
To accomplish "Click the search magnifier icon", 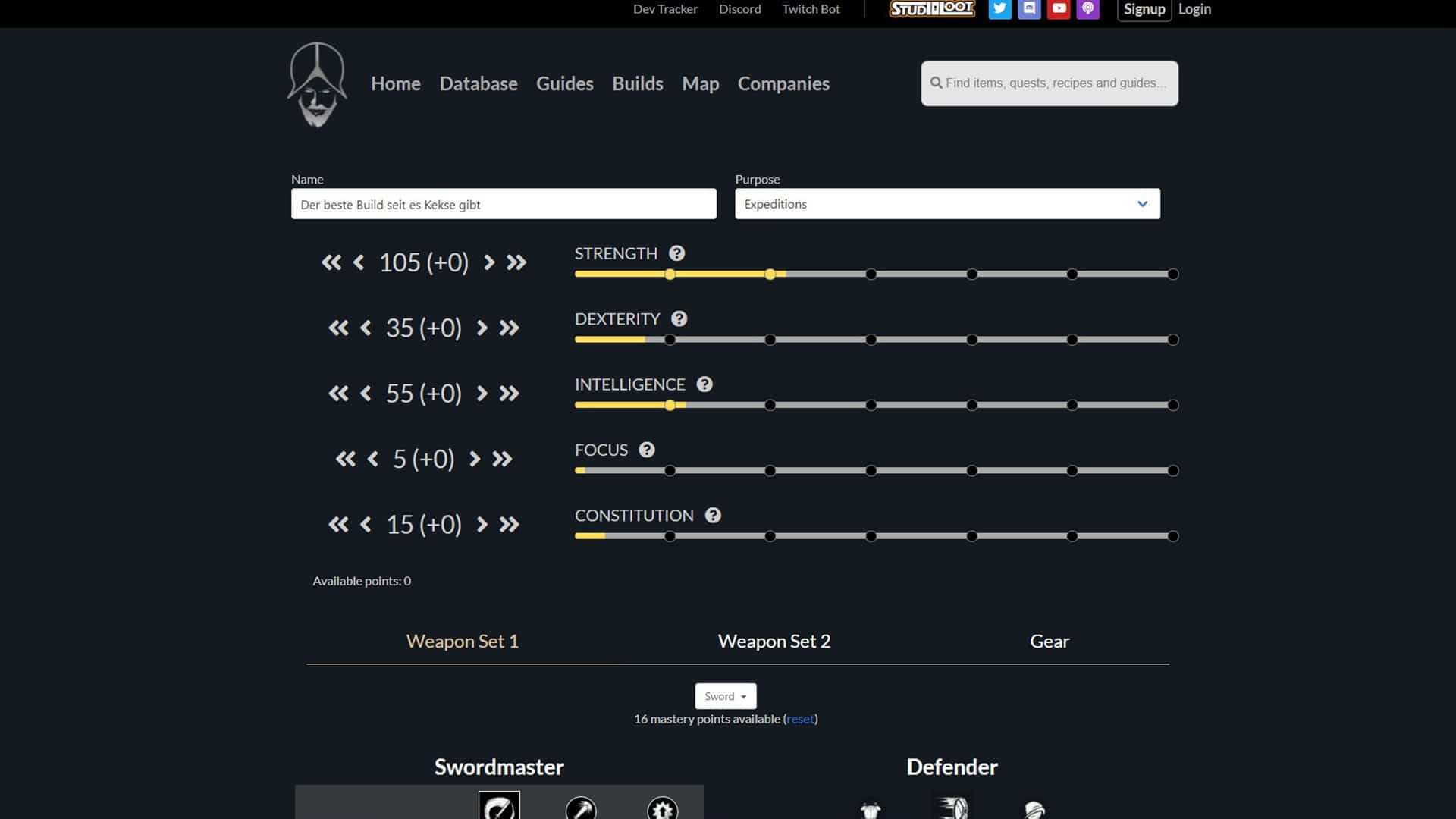I will coord(937,83).
